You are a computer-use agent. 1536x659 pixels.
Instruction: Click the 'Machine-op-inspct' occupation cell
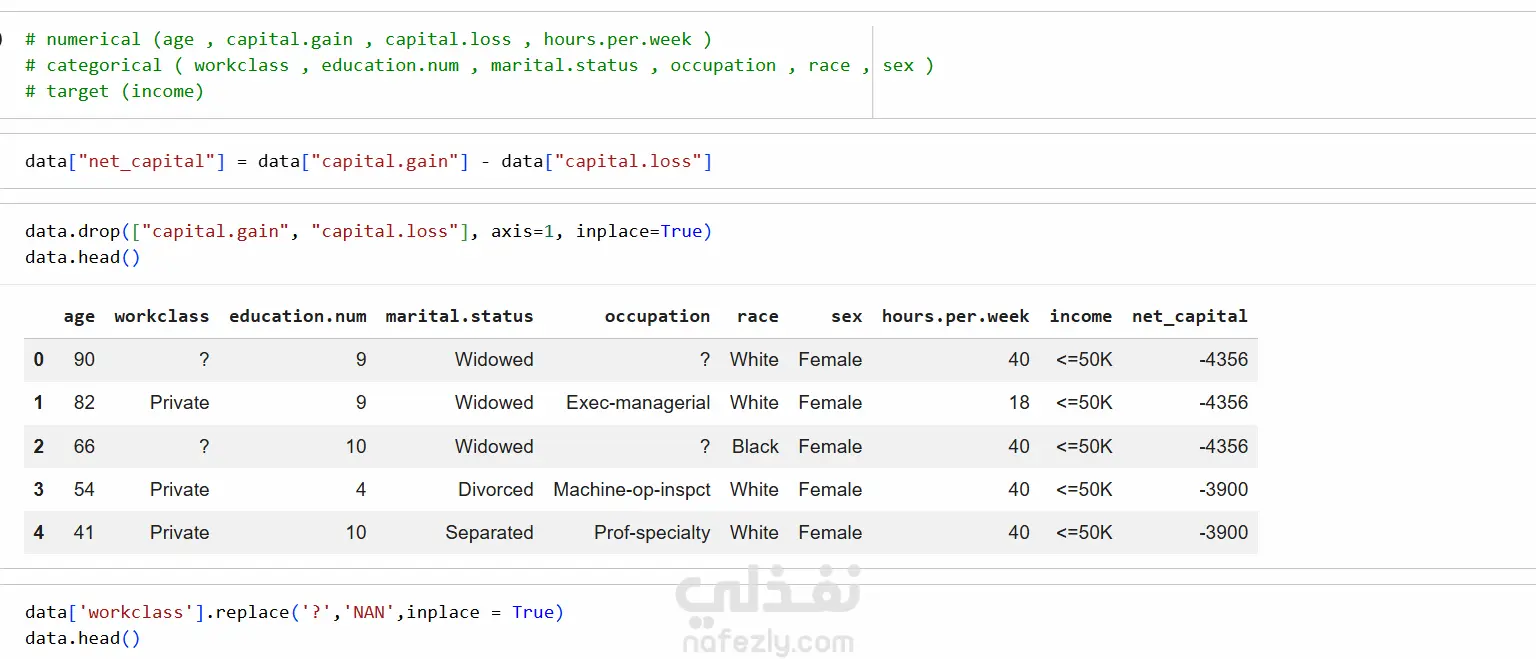coord(632,490)
